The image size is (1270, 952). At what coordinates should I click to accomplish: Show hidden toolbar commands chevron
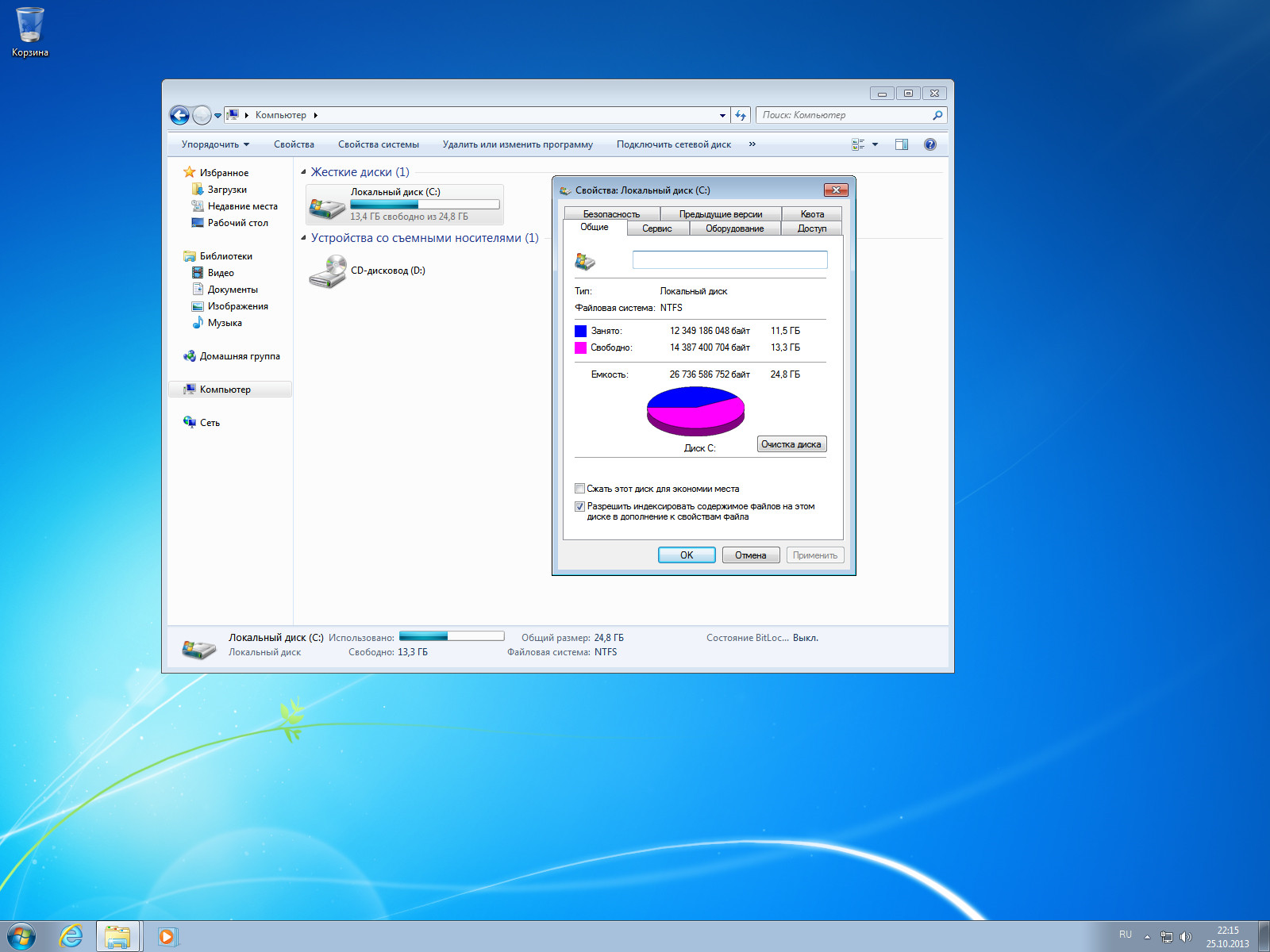pos(752,144)
